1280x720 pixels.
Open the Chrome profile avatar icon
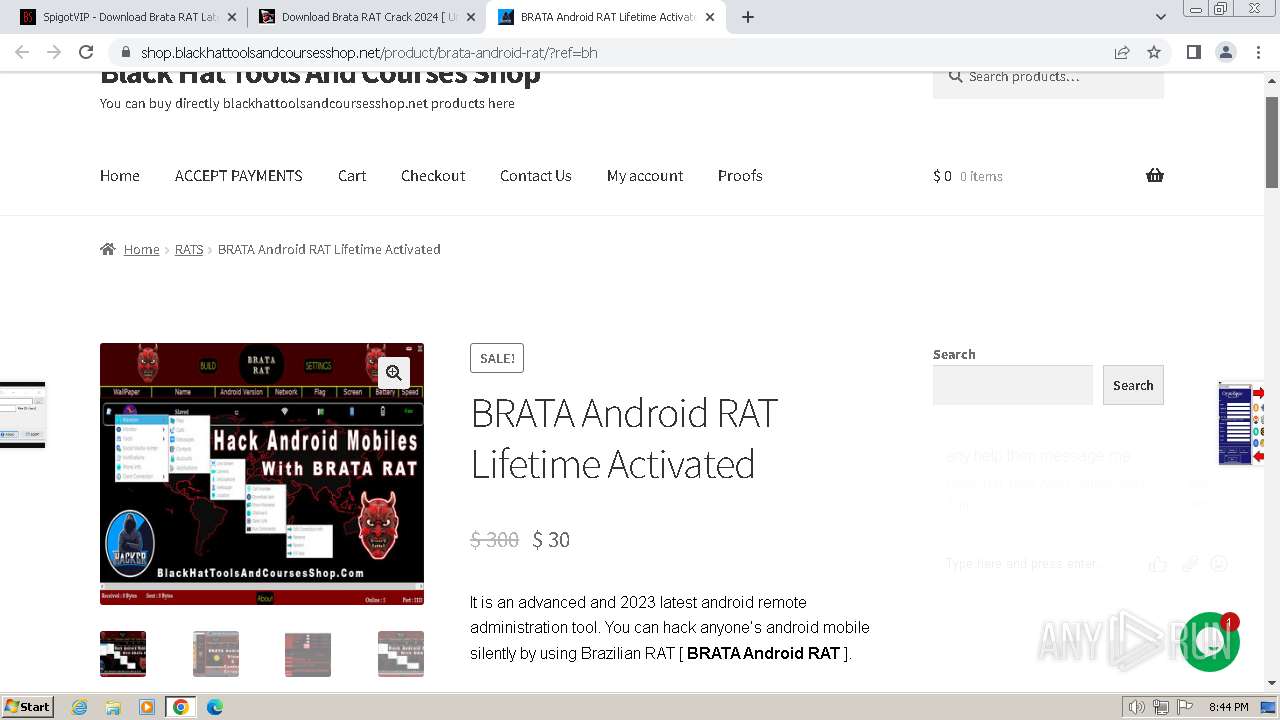[1225, 52]
